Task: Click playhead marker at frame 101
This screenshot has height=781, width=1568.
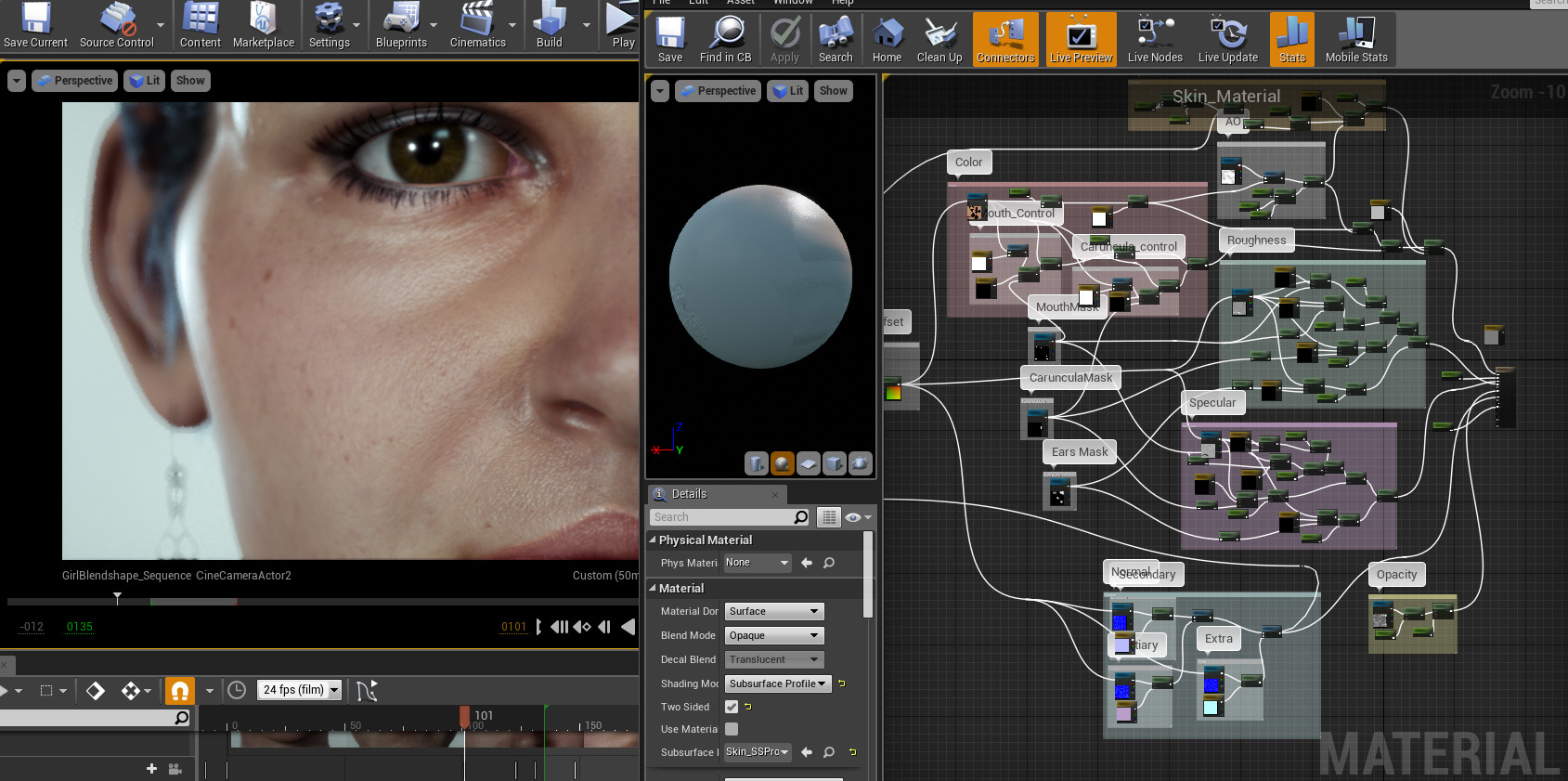Action: pos(464,716)
